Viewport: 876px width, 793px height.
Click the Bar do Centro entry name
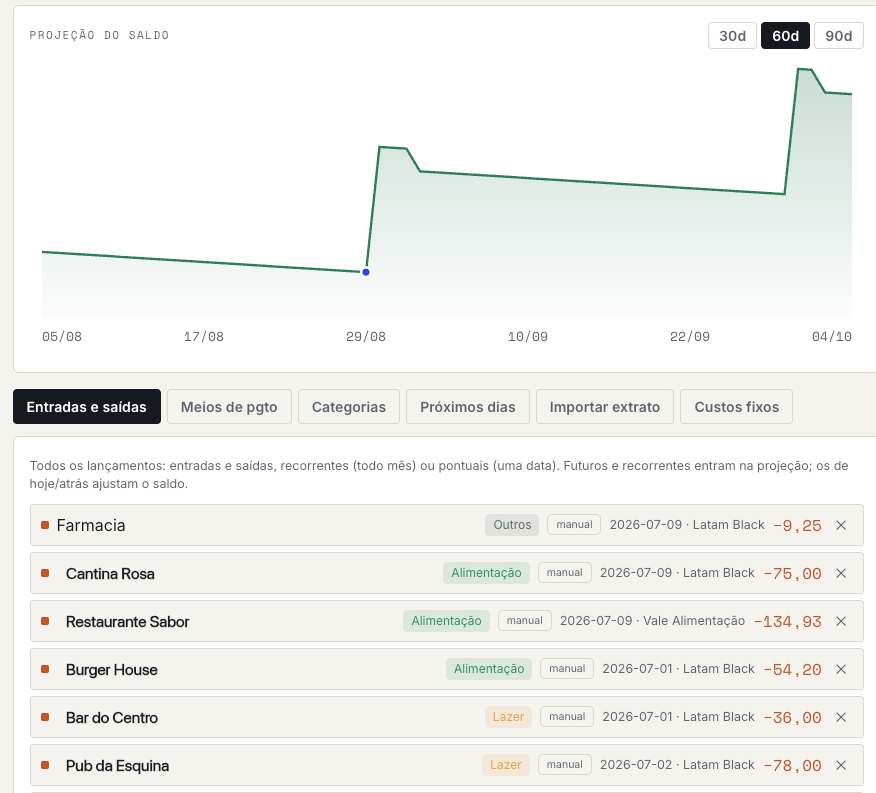click(x=112, y=718)
